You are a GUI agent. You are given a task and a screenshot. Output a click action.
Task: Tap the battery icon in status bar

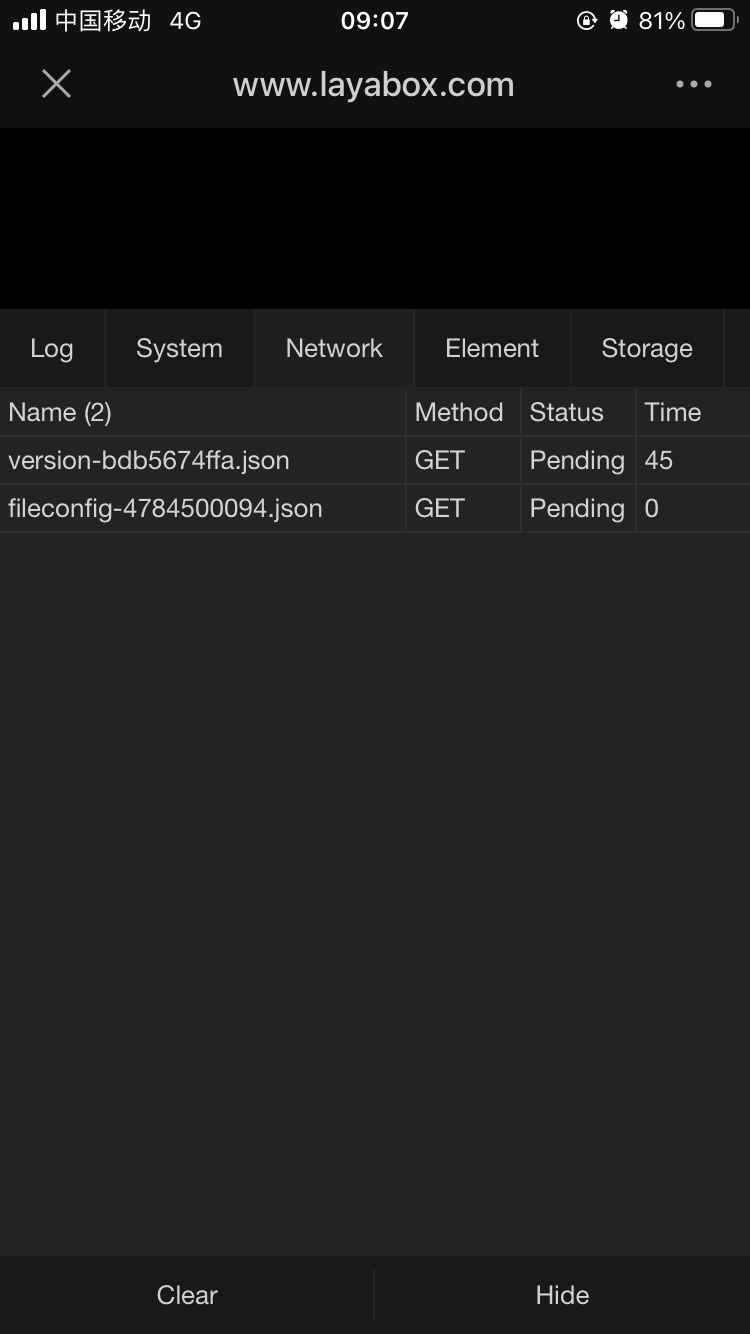pos(714,20)
